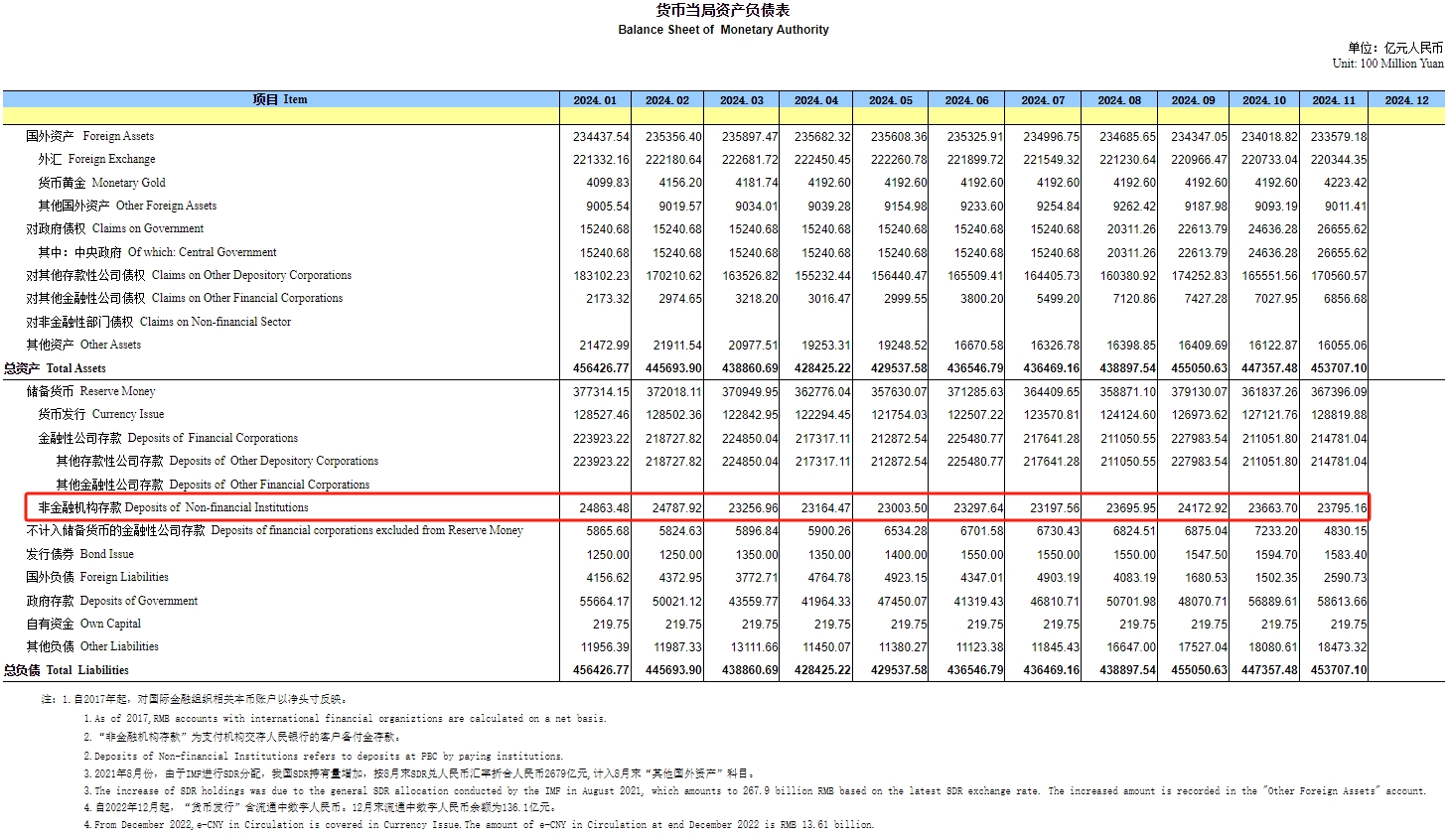
Task: Click Deposits of Government value 55664.17
Action: click(605, 602)
